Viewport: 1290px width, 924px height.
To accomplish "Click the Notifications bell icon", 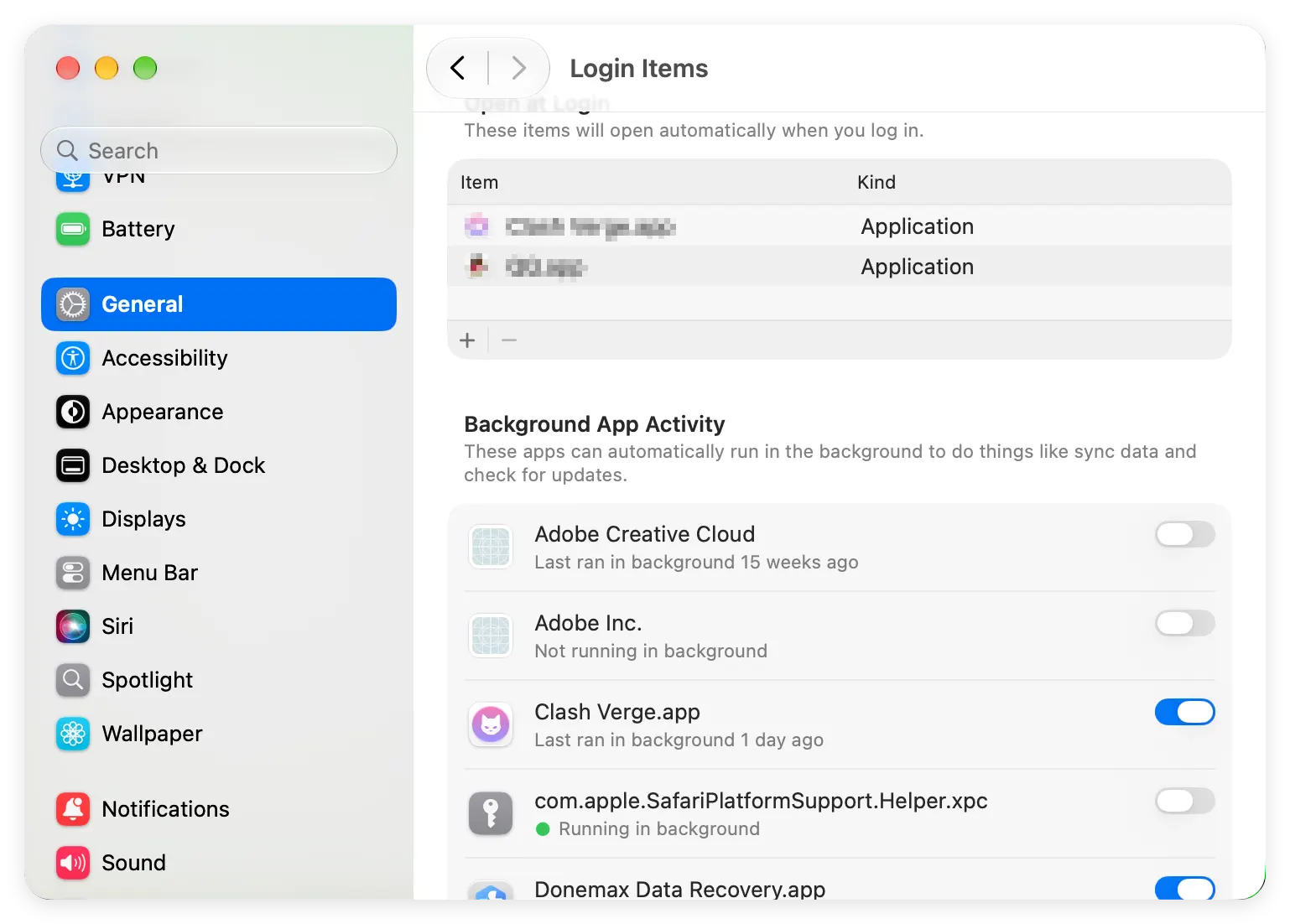I will pyautogui.click(x=73, y=809).
